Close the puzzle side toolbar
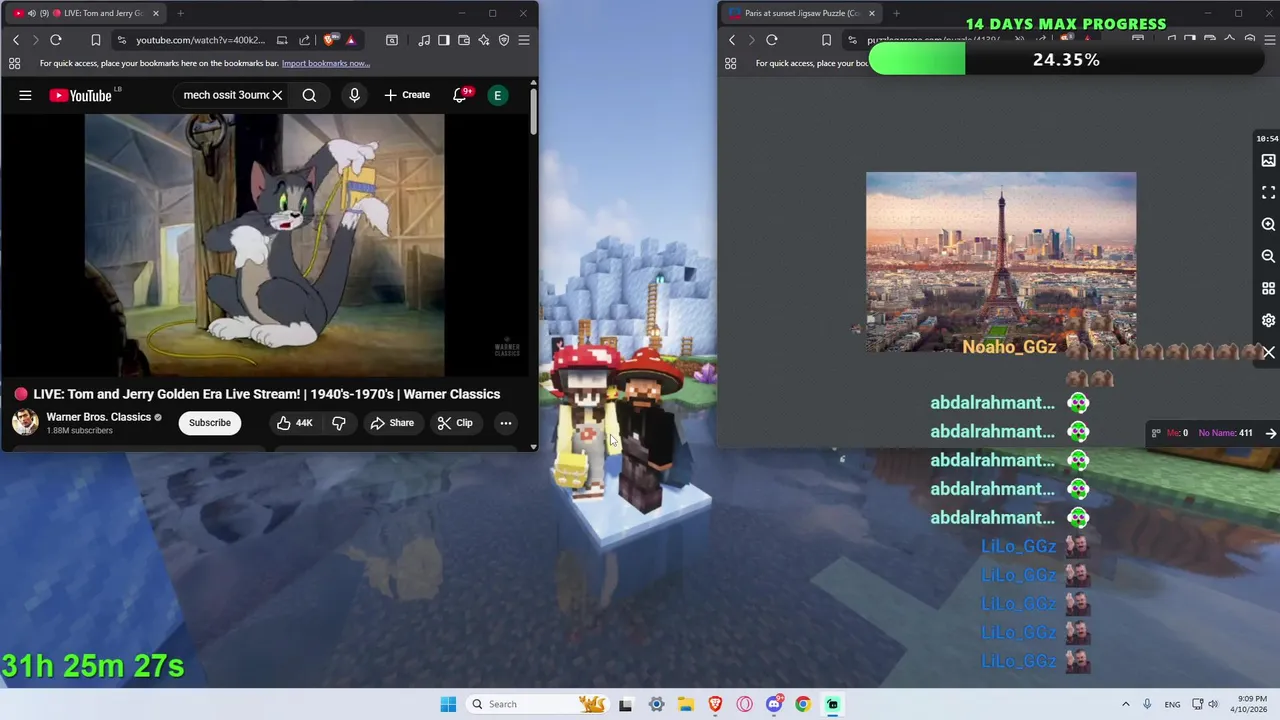Viewport: 1280px width, 720px height. [x=1268, y=353]
